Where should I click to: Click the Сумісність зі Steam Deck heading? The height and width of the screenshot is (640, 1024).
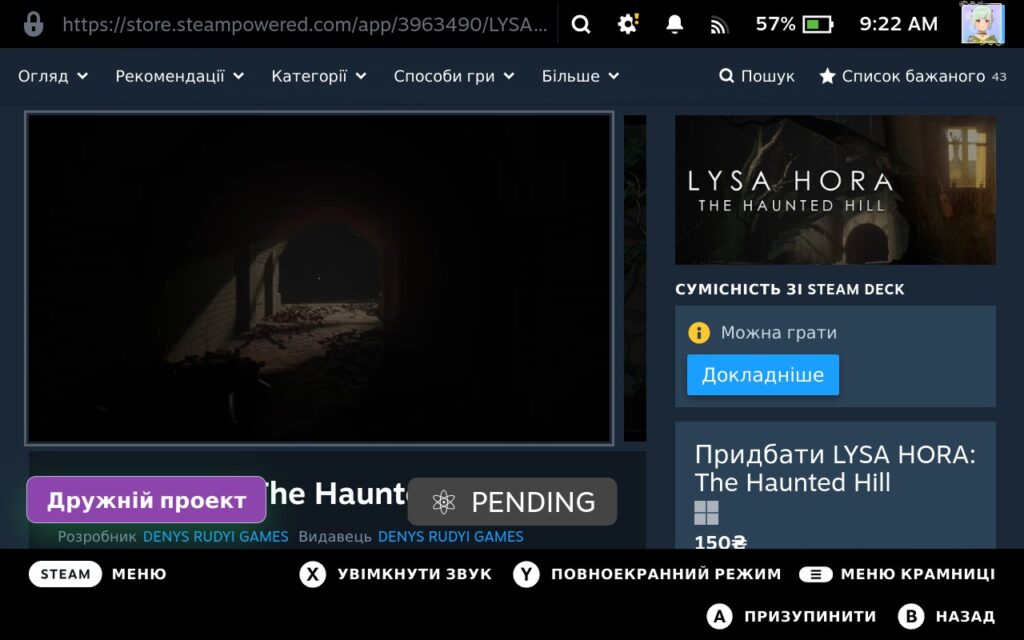tap(790, 289)
